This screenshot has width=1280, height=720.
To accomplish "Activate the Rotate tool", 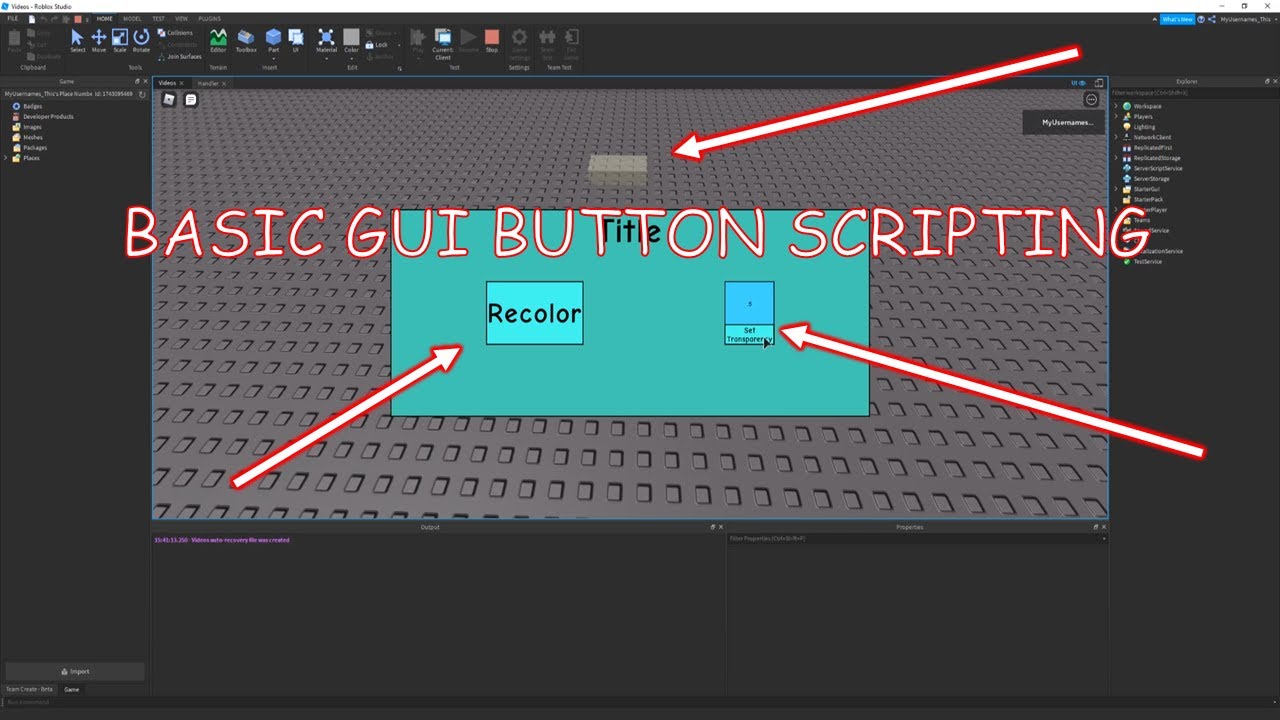I will pyautogui.click(x=141, y=40).
